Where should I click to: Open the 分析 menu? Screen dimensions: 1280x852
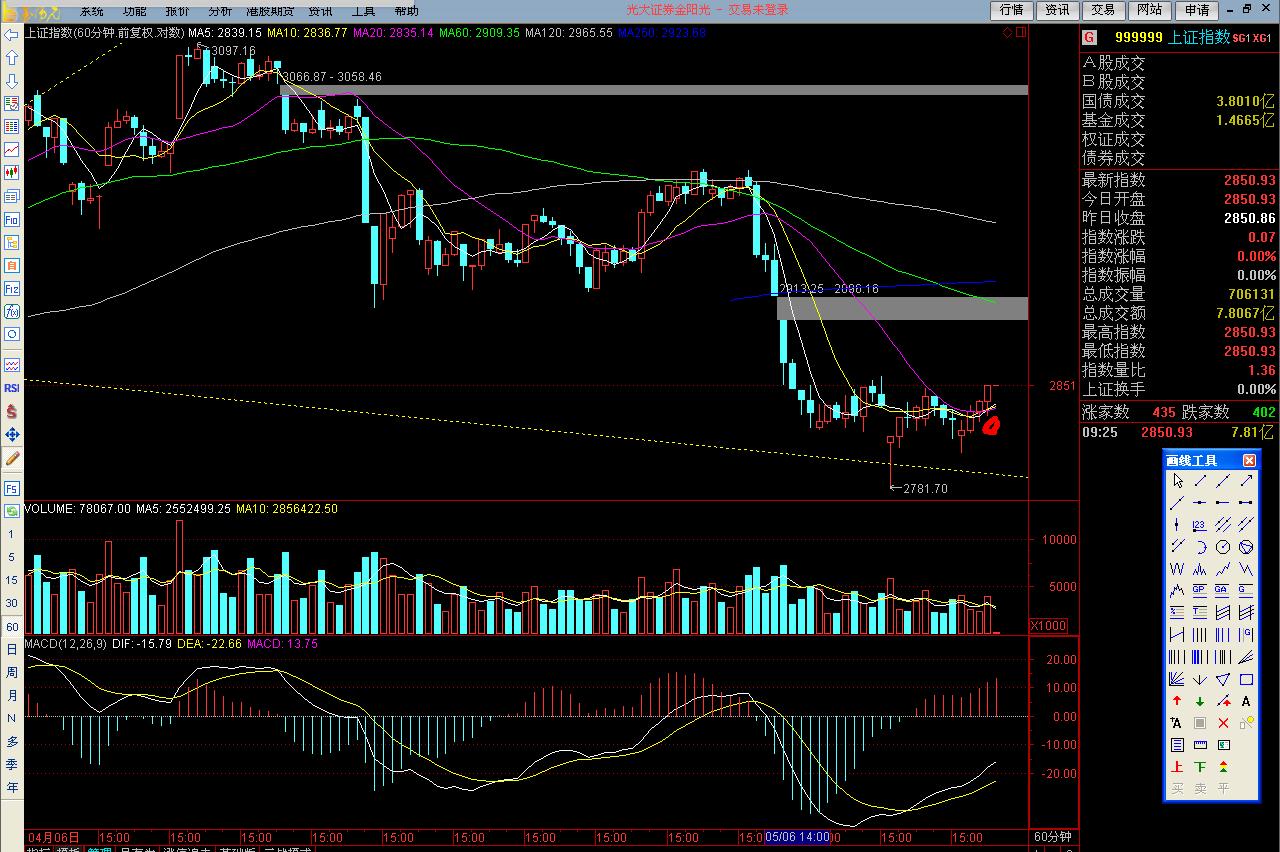pyautogui.click(x=220, y=11)
